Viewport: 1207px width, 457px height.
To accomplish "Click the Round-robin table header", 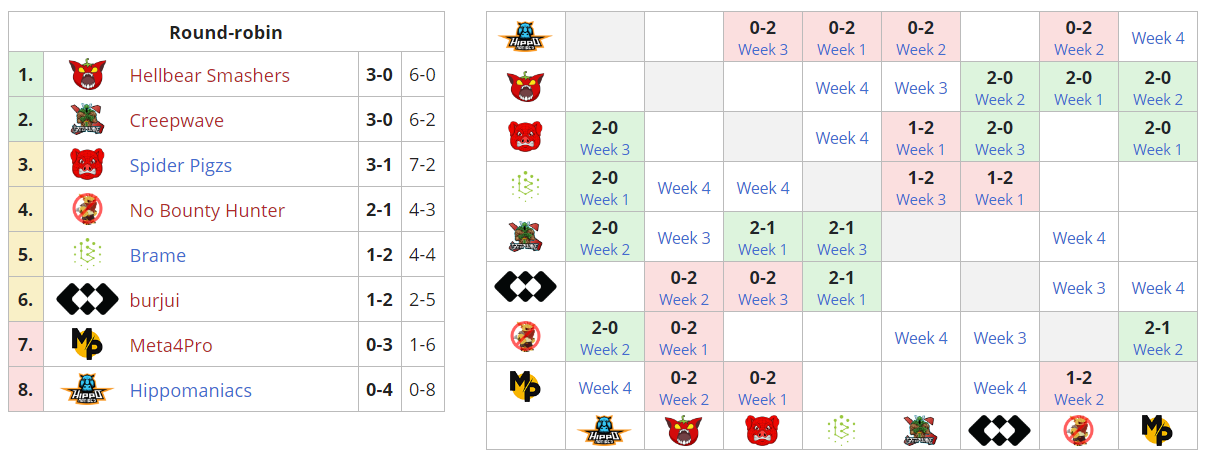I will click(x=226, y=33).
